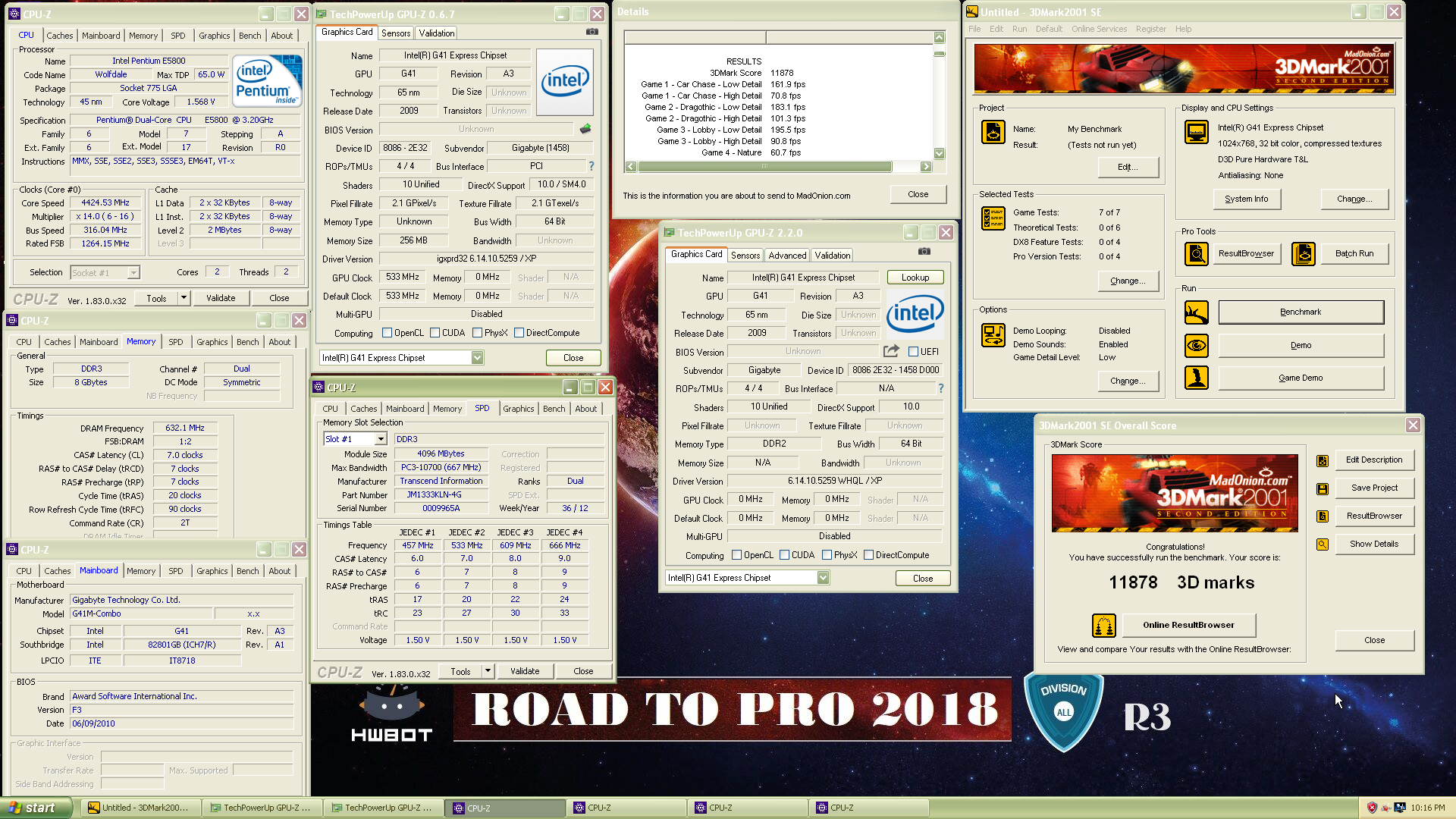Toggle OpenCL checkbox in GPU-Z 0.6.7

tap(387, 333)
